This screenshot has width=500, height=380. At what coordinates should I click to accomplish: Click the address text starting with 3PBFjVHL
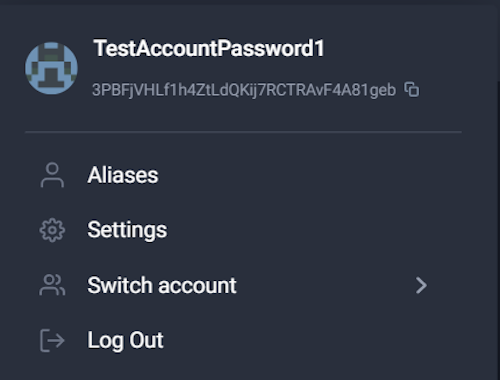coord(244,90)
